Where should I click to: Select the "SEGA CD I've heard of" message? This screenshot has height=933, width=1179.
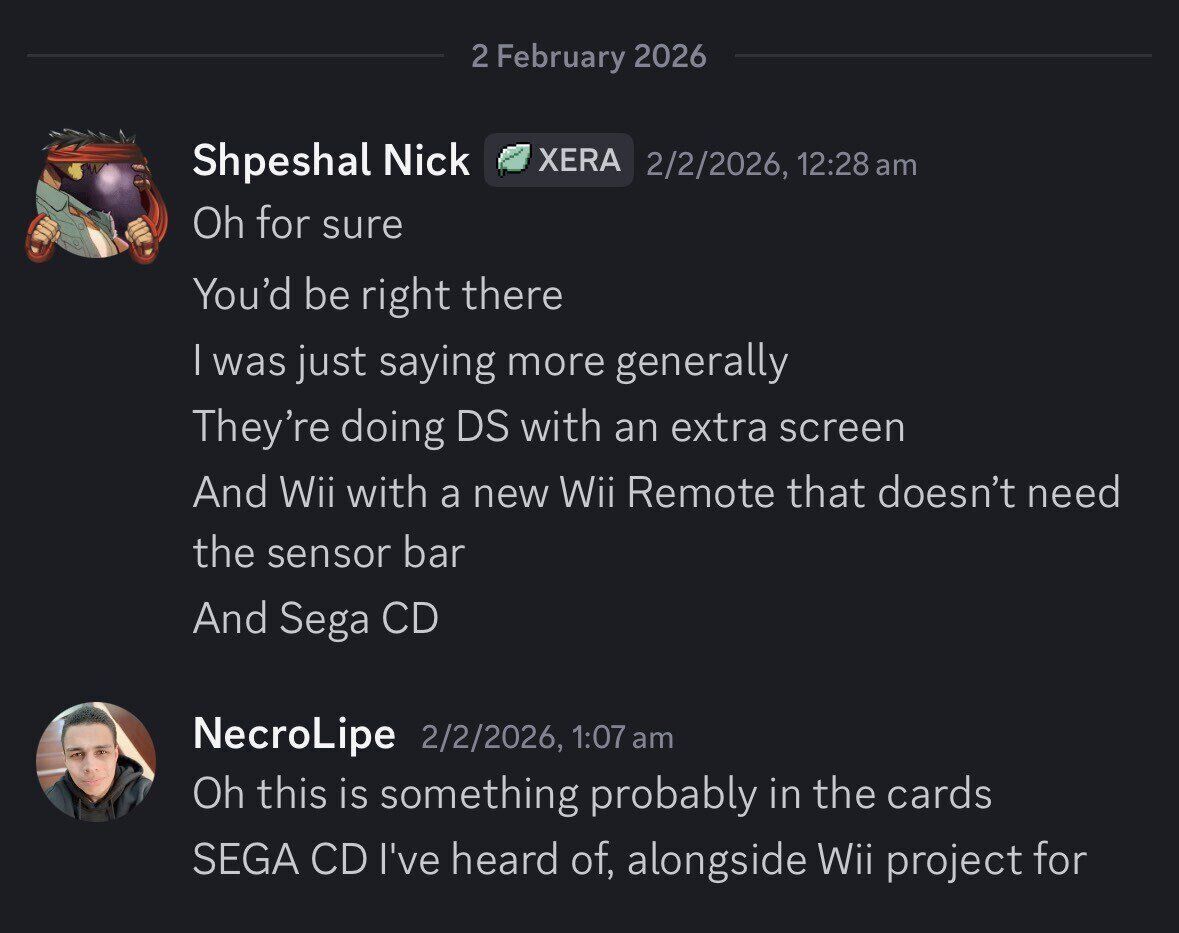point(639,860)
